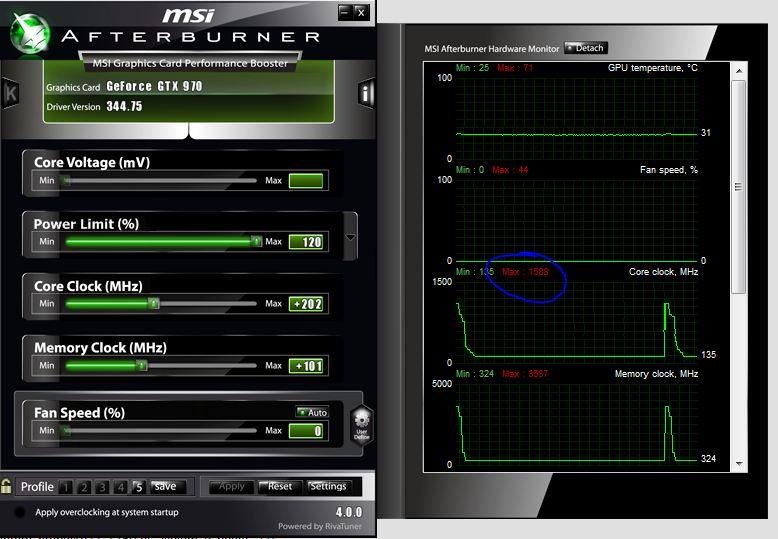Click the Power Limit slider handle
This screenshot has height=539, width=778.
[256, 242]
